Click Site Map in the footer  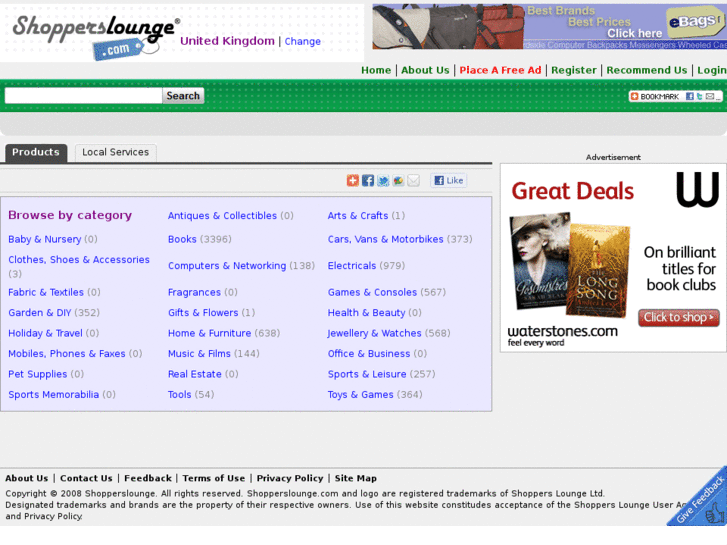(x=356, y=478)
